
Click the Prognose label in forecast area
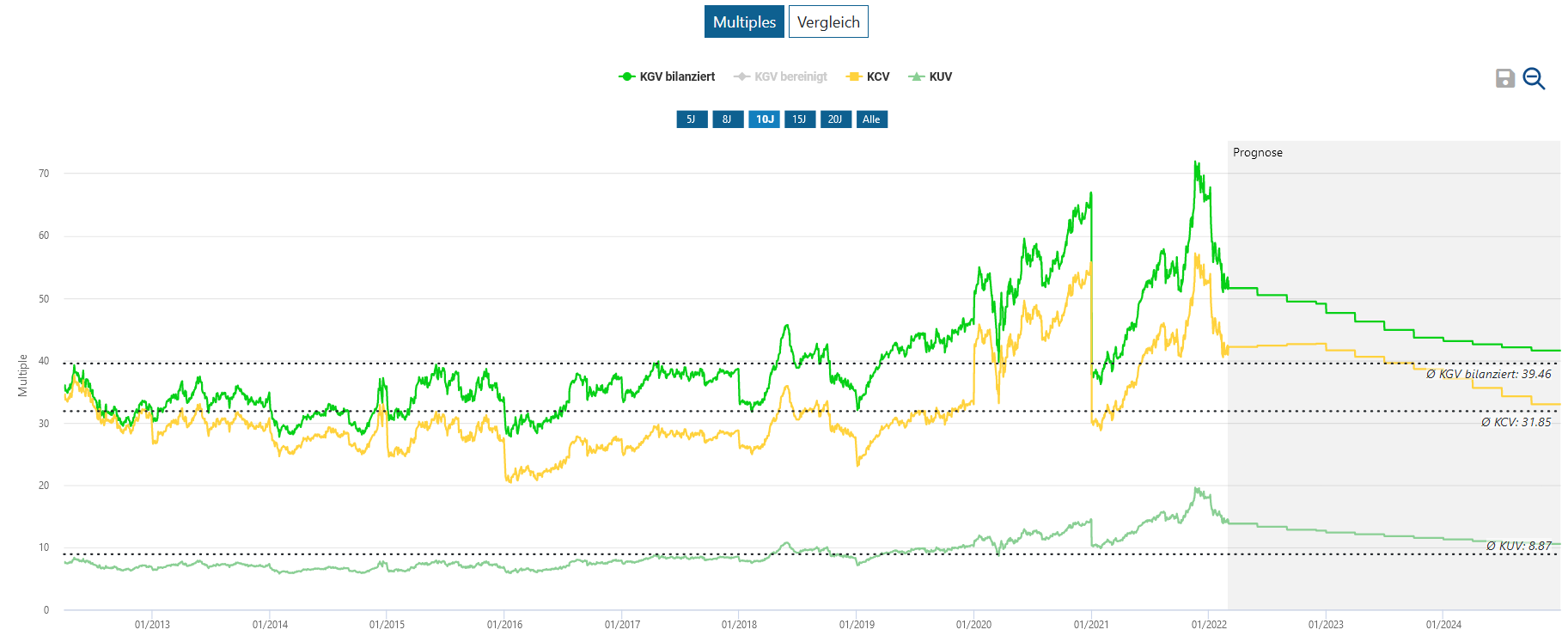click(x=1257, y=152)
